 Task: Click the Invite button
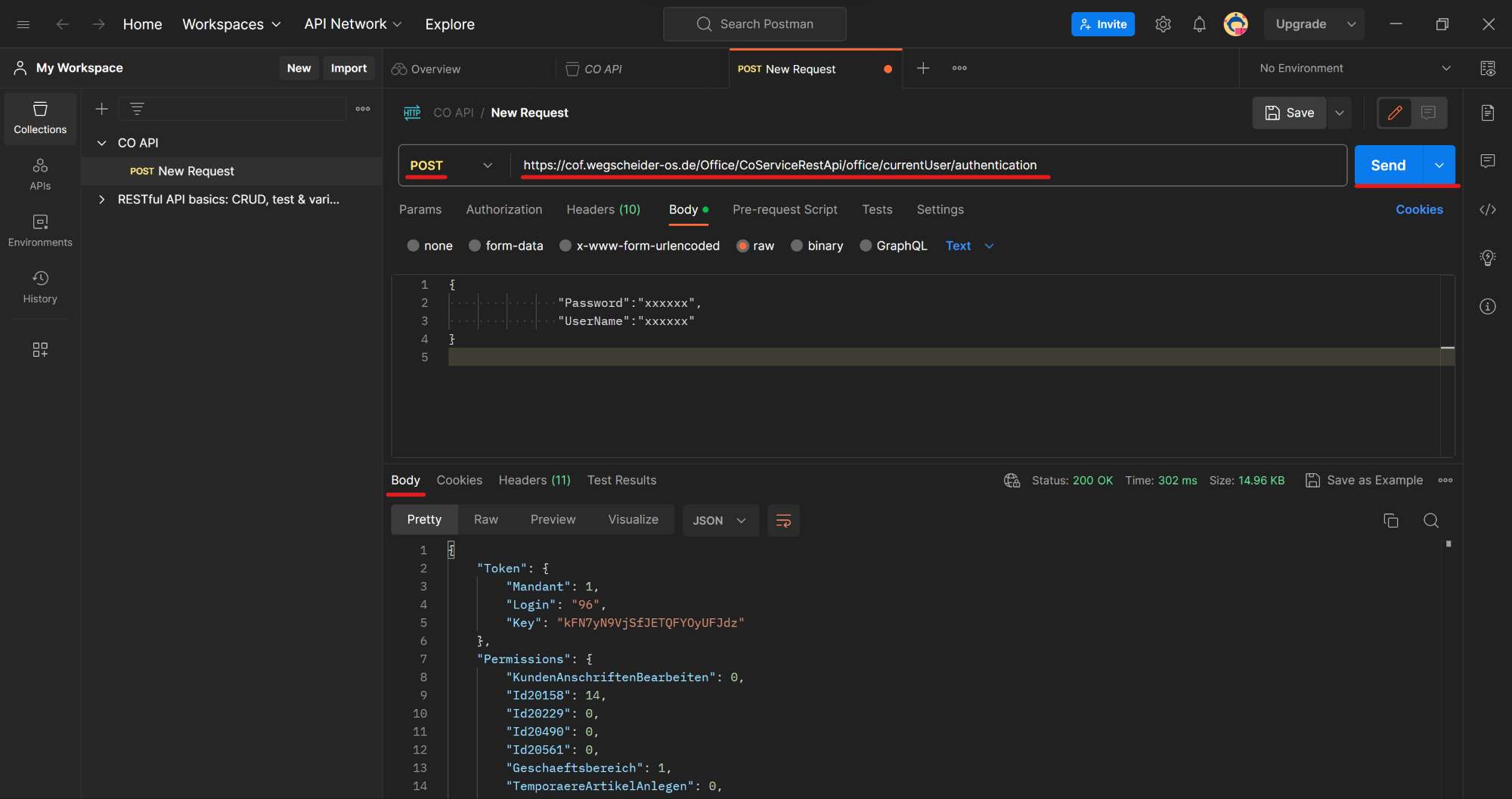click(x=1103, y=24)
